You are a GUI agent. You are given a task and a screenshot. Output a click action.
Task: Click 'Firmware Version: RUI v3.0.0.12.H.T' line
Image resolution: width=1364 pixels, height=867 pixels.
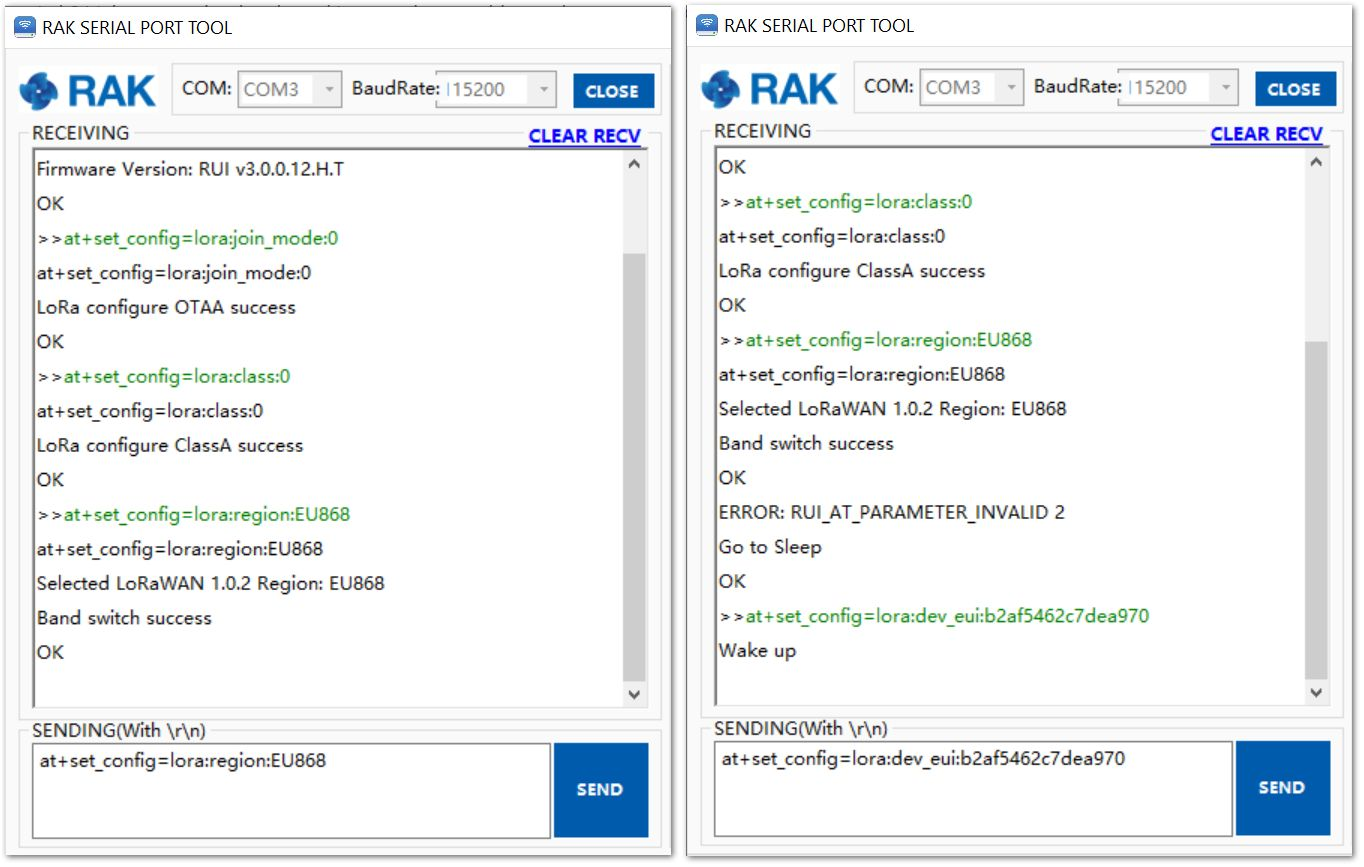(190, 169)
